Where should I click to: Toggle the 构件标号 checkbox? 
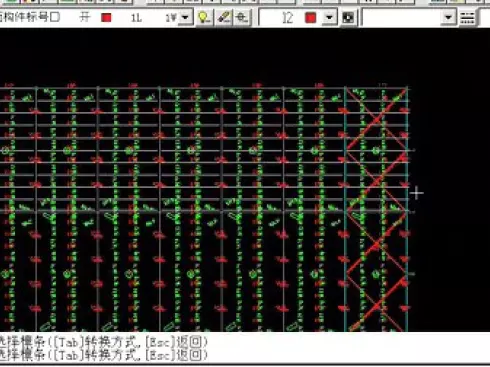point(55,17)
